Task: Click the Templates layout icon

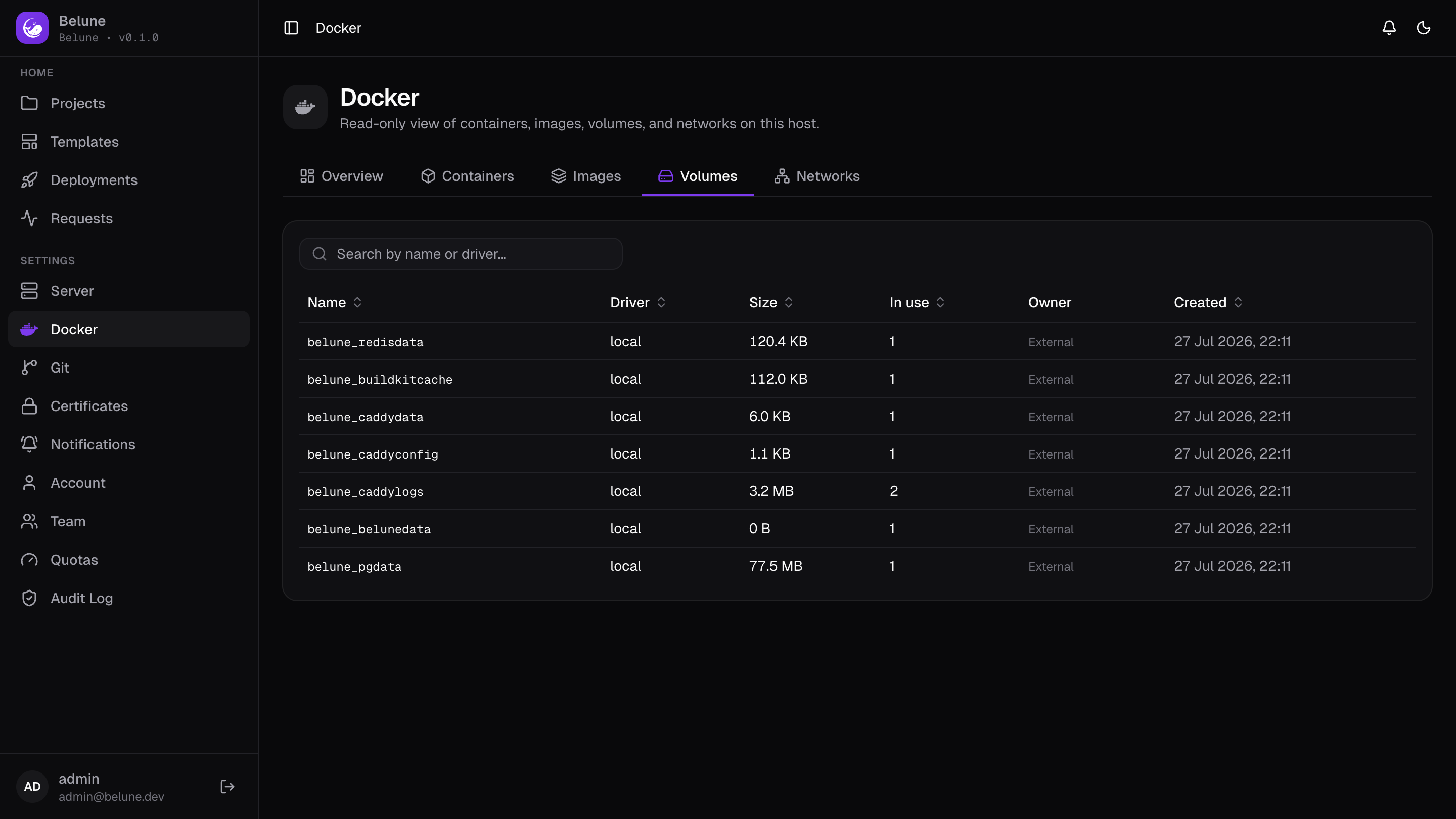Action: tap(29, 142)
